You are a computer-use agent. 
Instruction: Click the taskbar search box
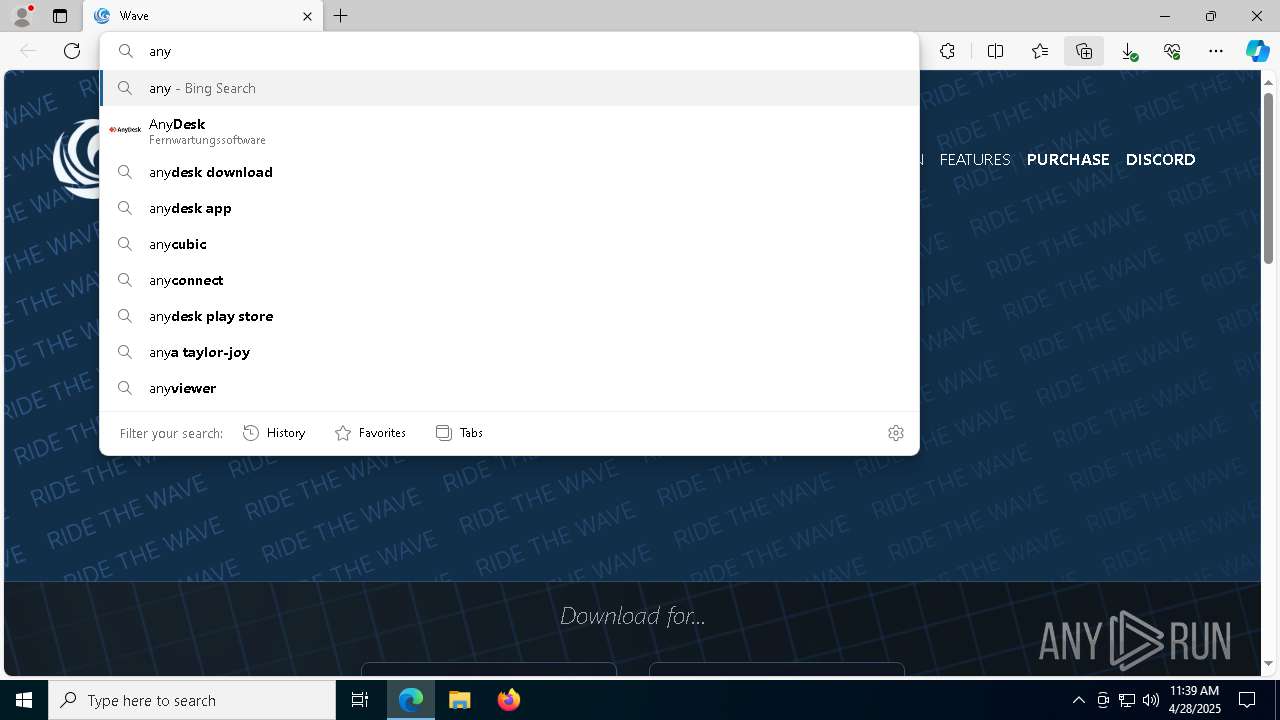pyautogui.click(x=192, y=700)
